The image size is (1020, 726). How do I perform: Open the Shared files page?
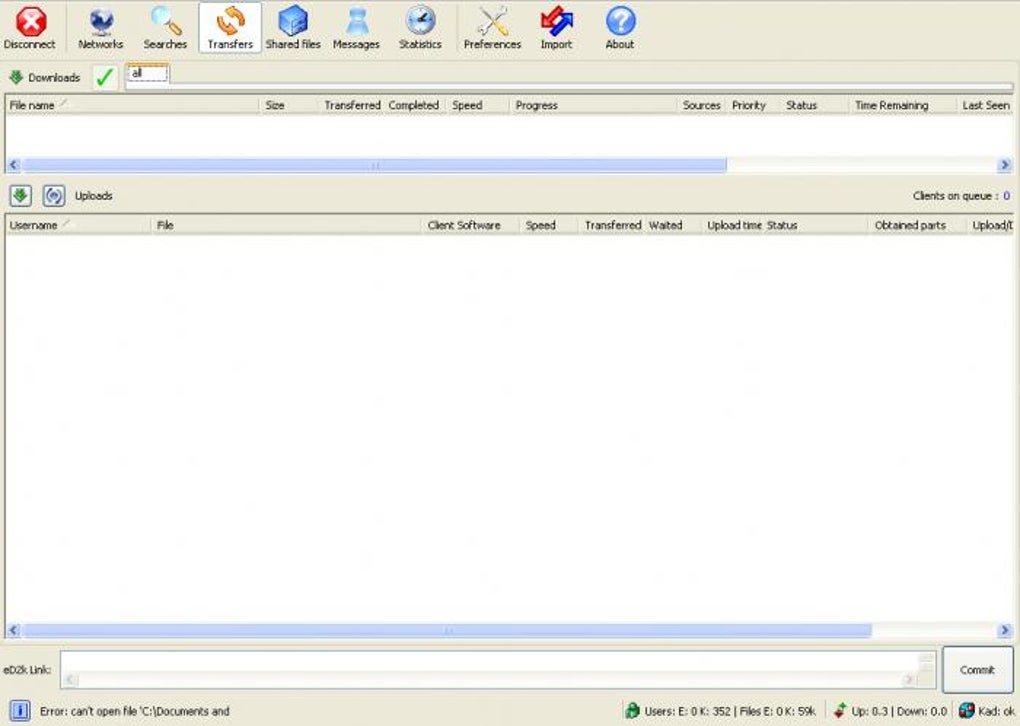[x=293, y=28]
